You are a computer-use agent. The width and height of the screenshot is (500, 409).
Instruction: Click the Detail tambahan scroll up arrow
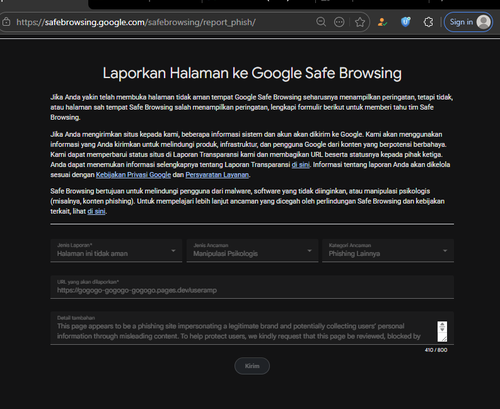coord(442,324)
